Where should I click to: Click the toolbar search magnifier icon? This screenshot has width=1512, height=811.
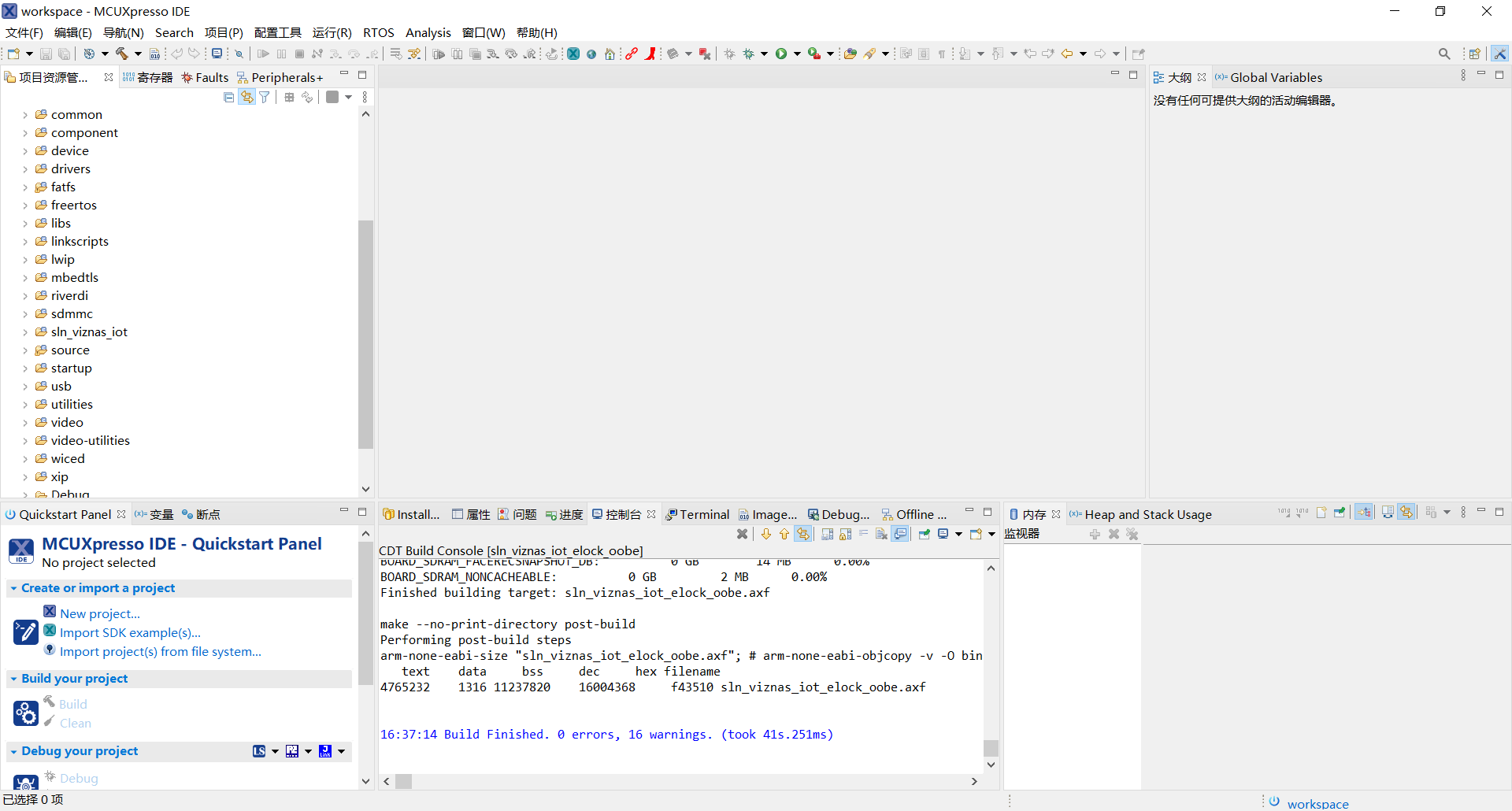[x=1444, y=54]
